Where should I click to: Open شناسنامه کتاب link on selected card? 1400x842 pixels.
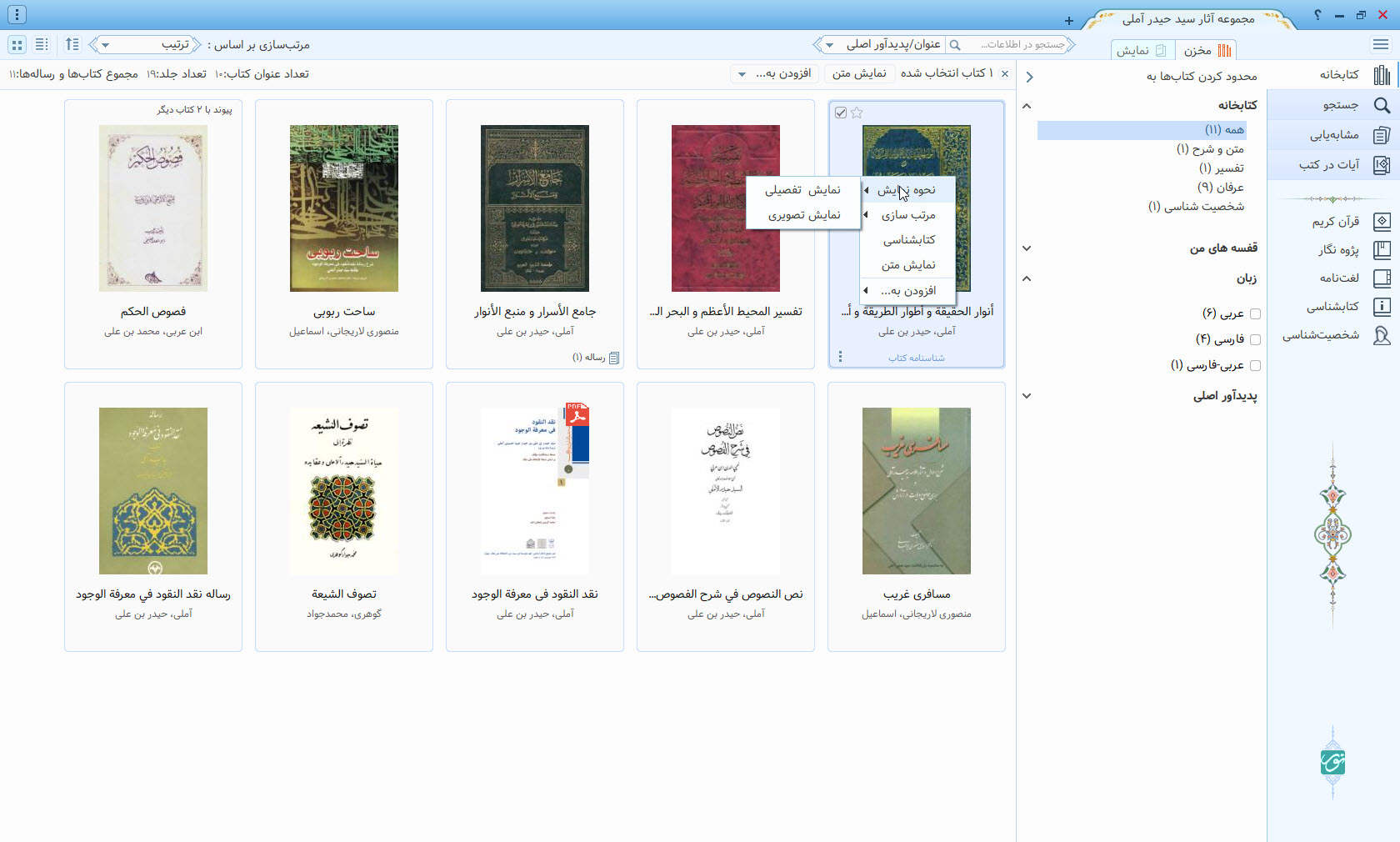(x=916, y=358)
